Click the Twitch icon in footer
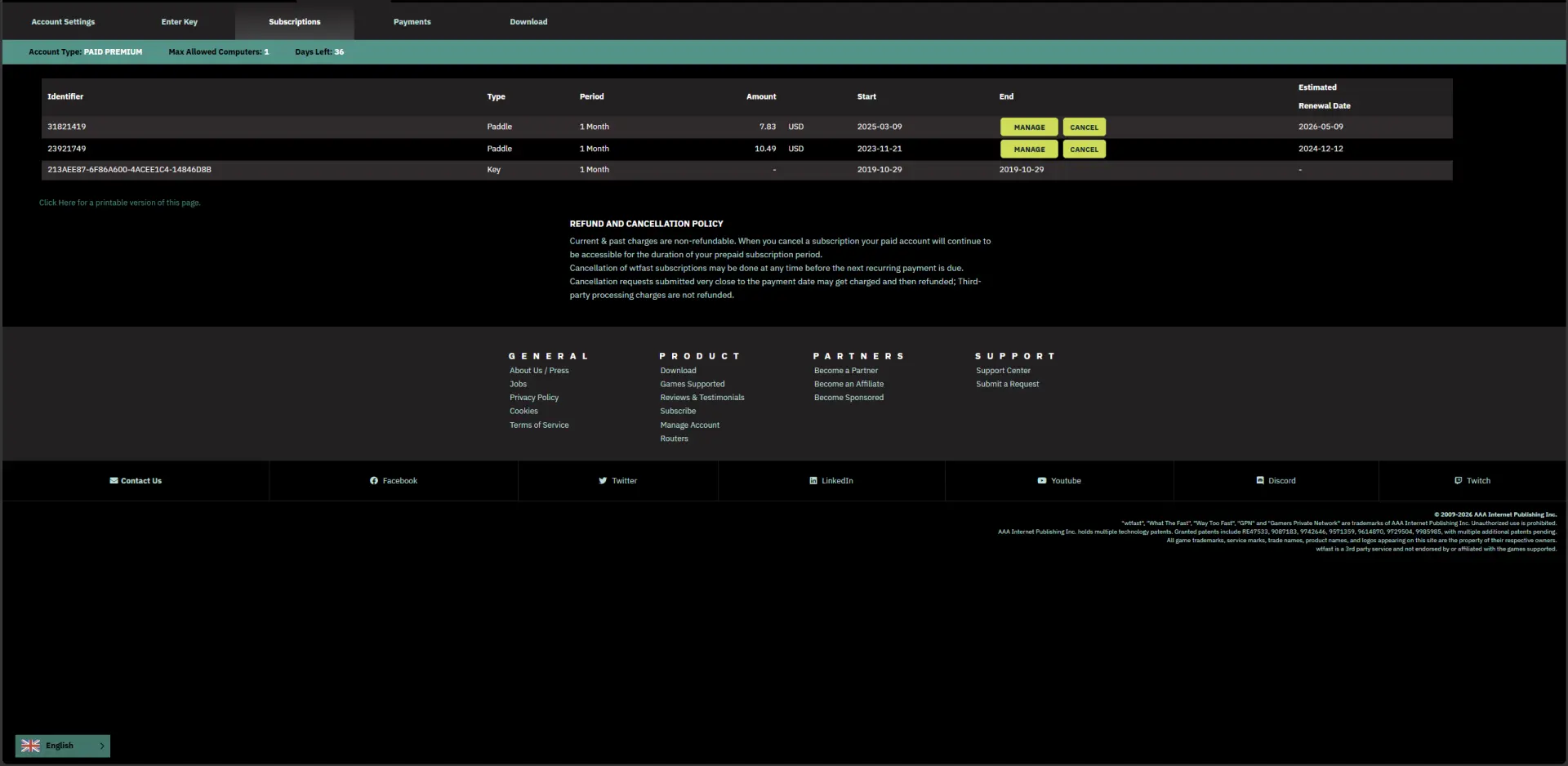 pyautogui.click(x=1459, y=481)
